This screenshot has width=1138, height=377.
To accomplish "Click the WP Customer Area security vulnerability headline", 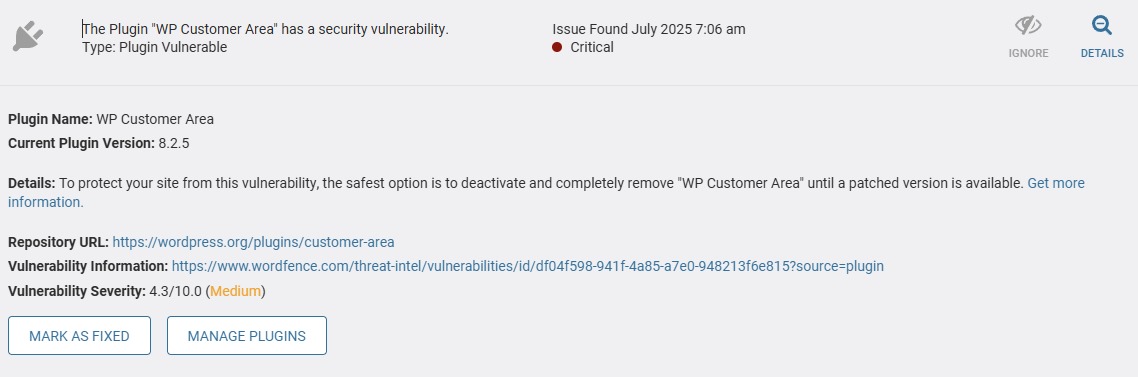I will click(266, 29).
